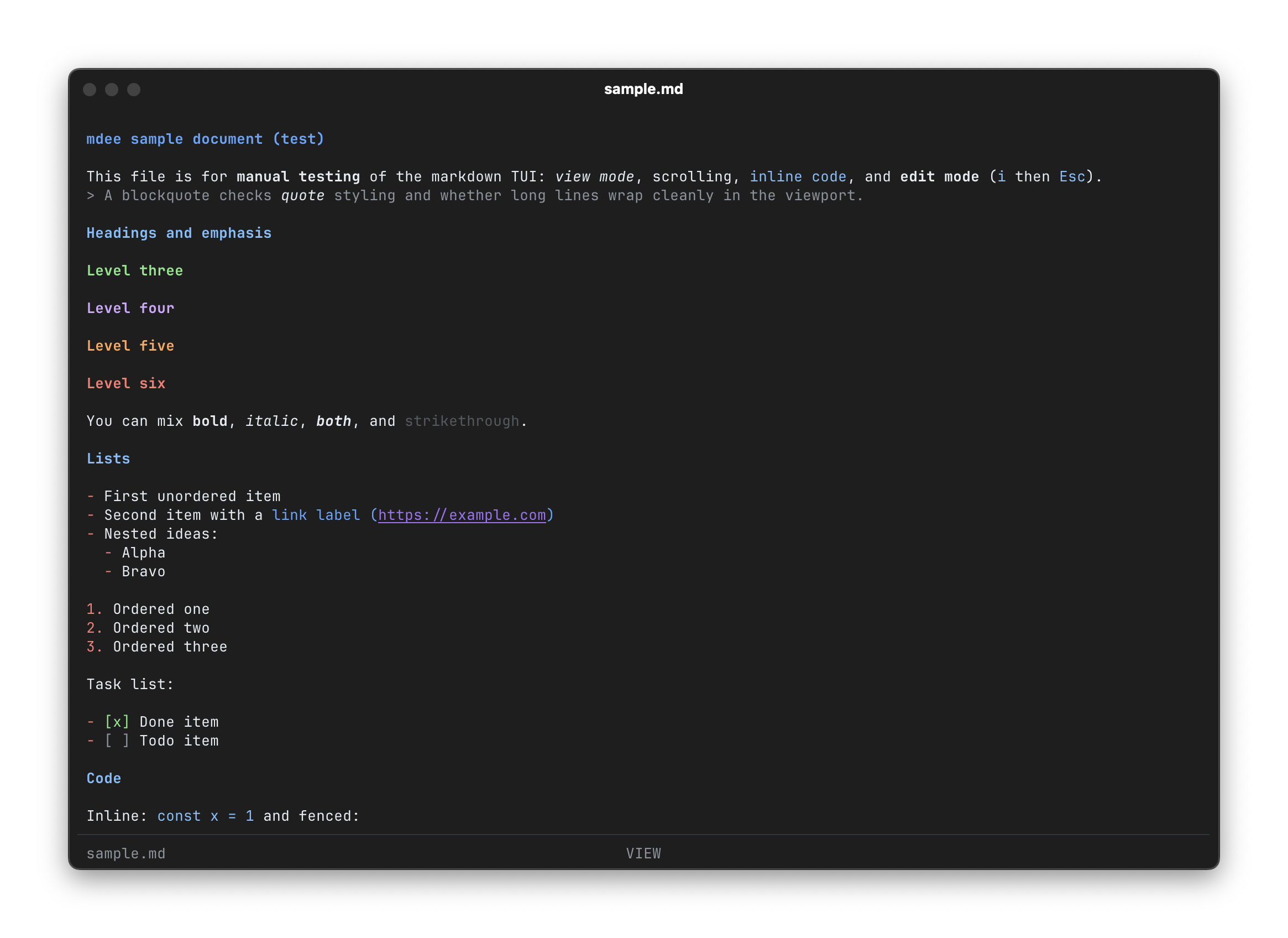Click the sample.md title bar text
Screen dimensions: 1288x938
tap(643, 88)
